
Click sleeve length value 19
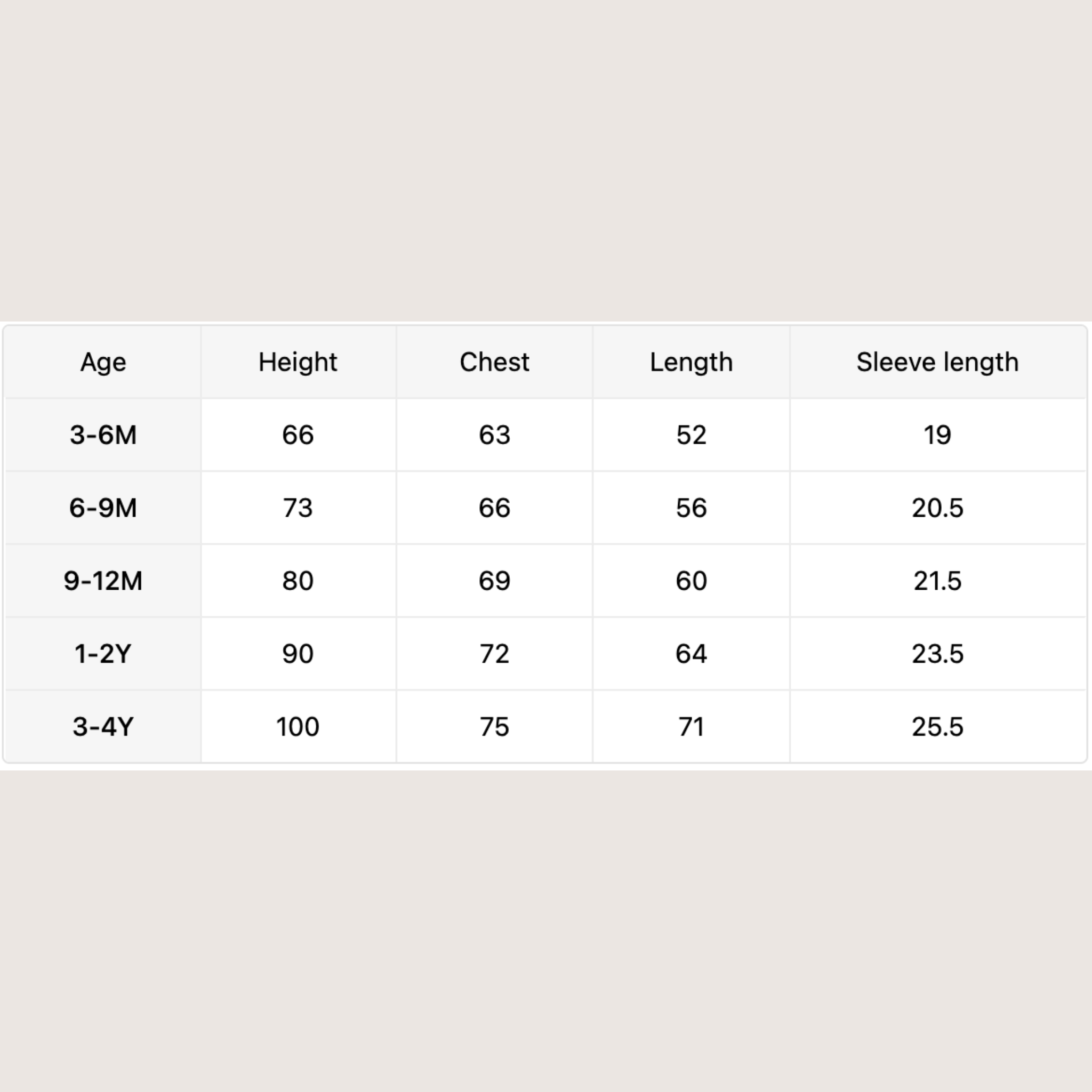point(937,435)
